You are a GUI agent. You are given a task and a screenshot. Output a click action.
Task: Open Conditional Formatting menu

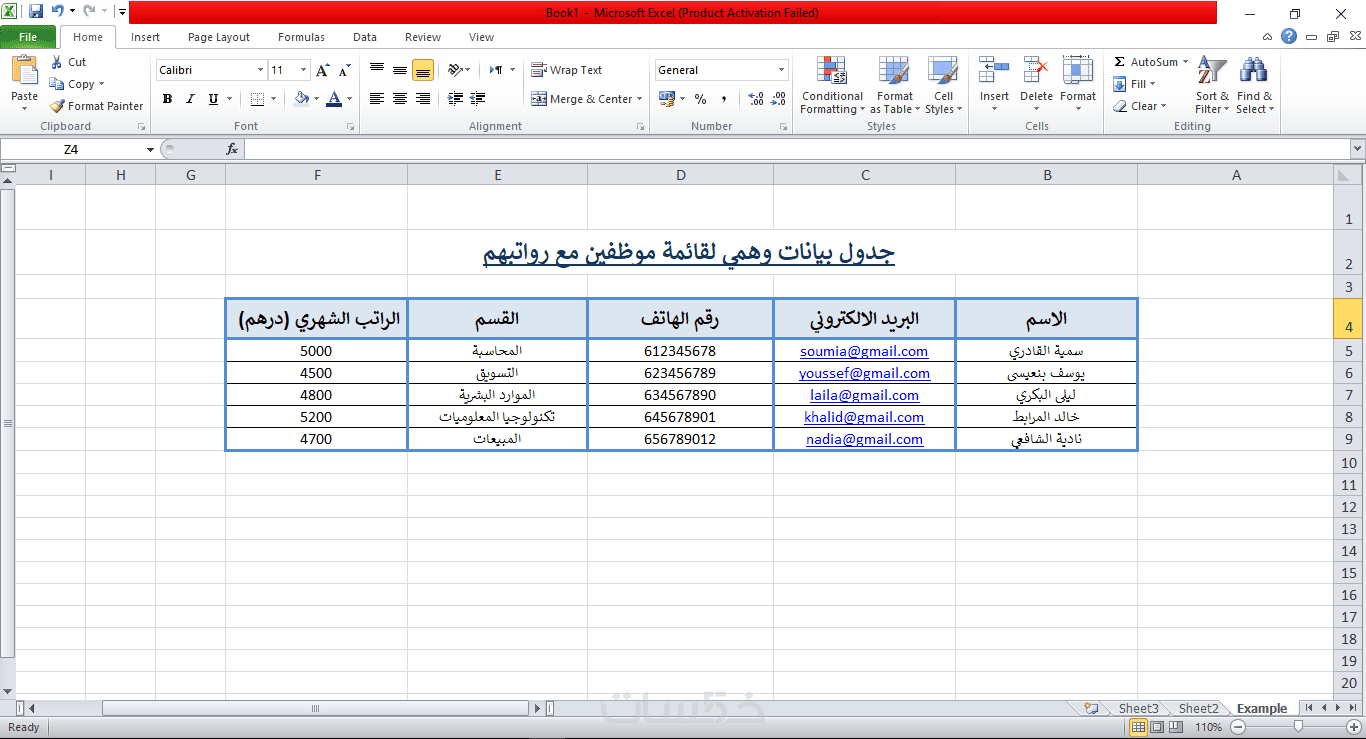tap(831, 85)
